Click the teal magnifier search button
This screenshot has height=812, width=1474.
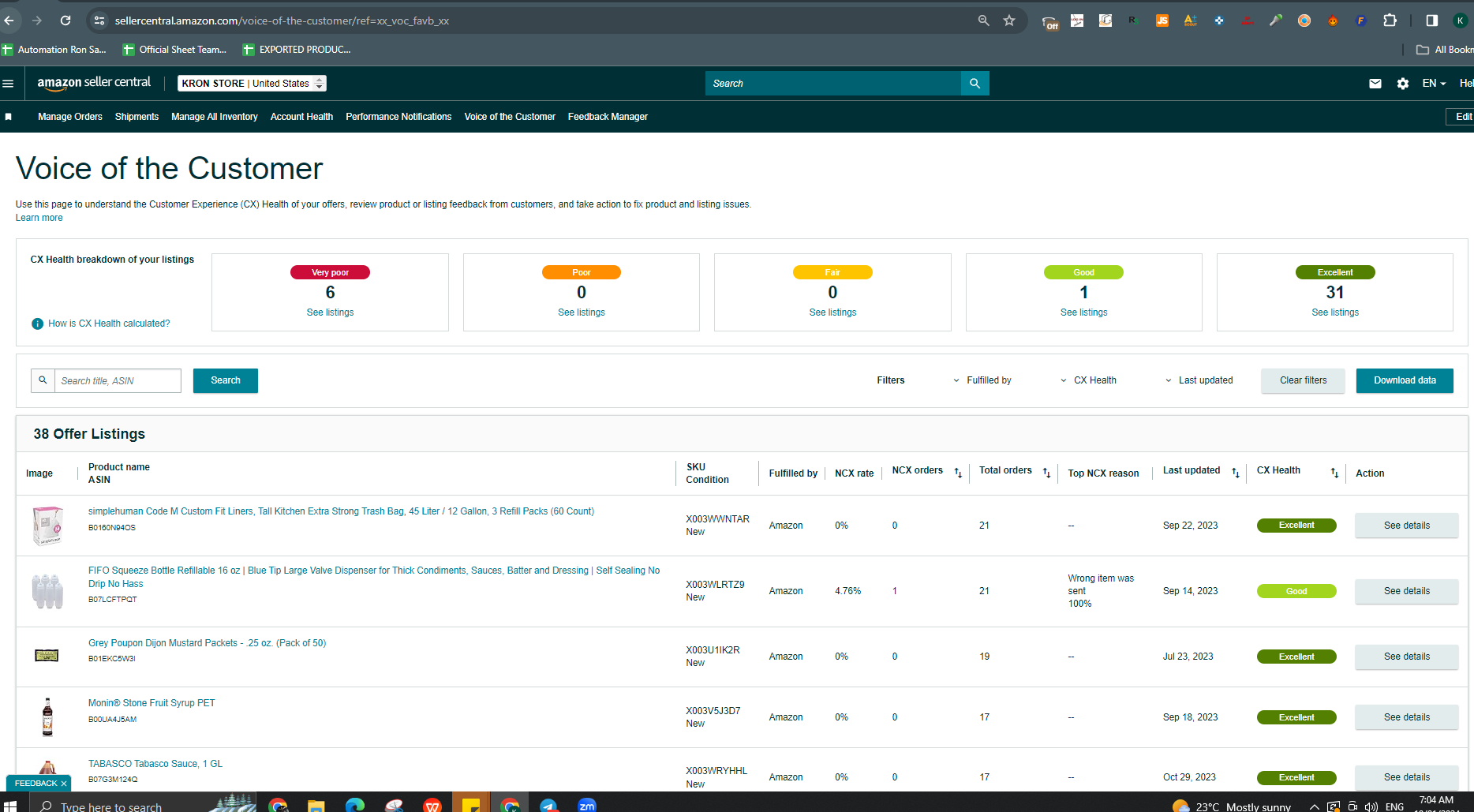click(x=975, y=84)
